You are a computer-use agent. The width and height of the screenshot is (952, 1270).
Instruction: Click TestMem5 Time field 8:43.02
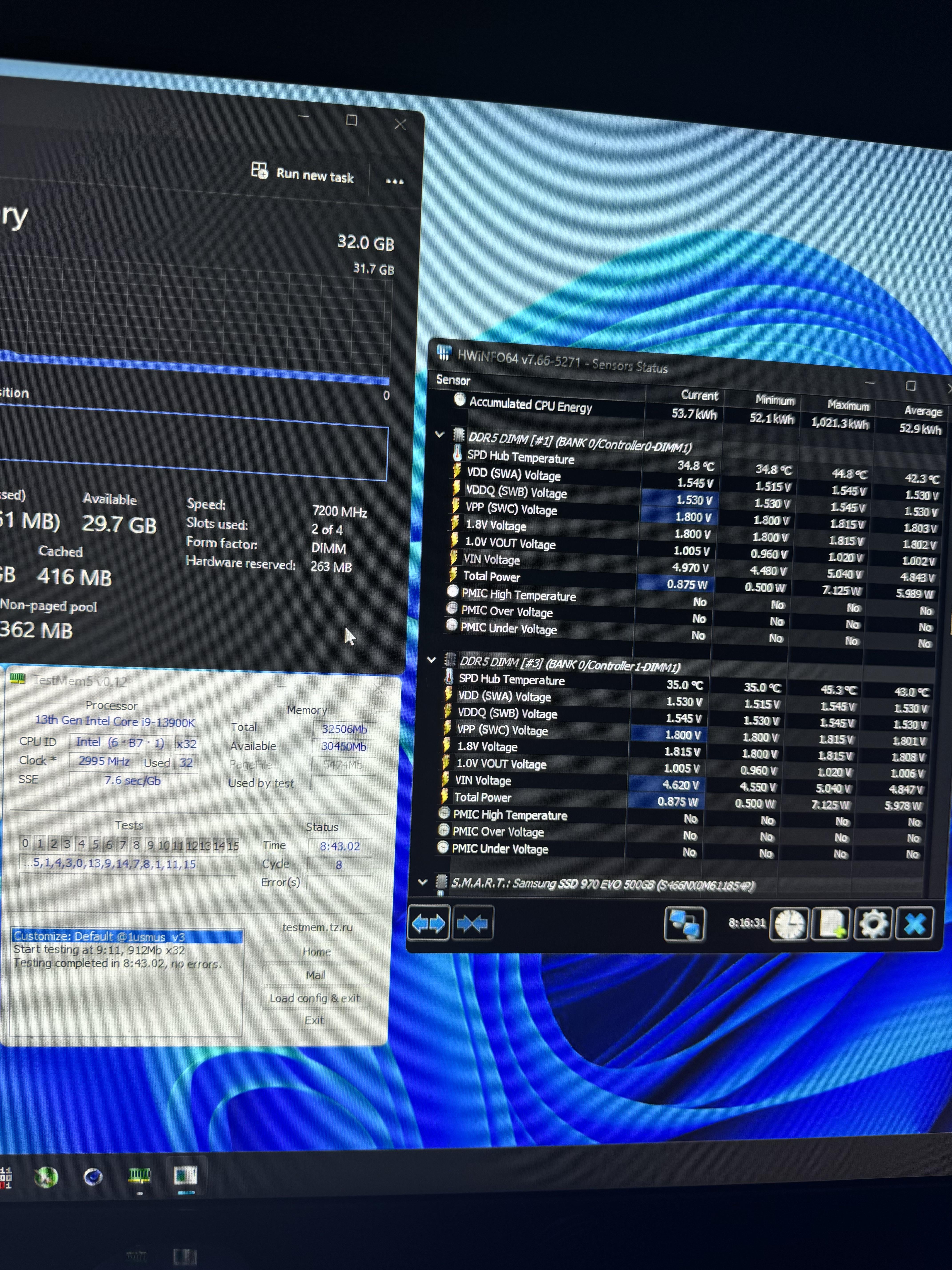click(x=340, y=846)
